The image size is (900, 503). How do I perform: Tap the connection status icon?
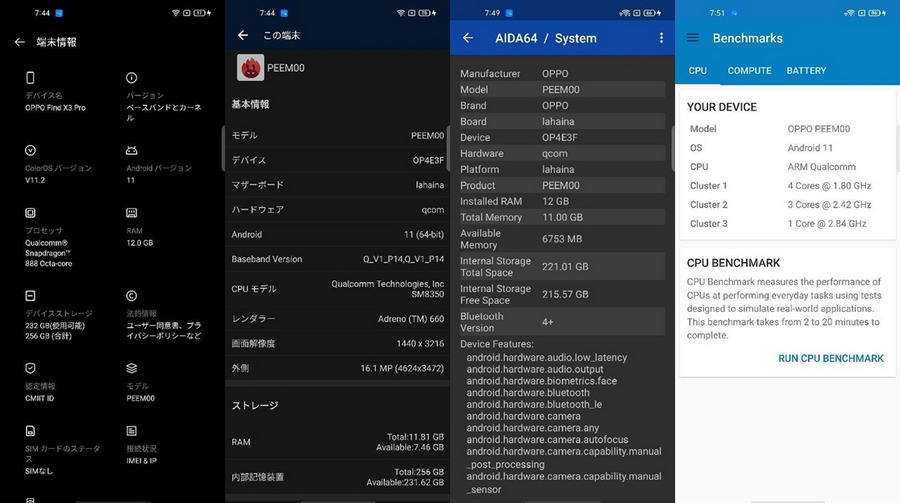(x=131, y=431)
